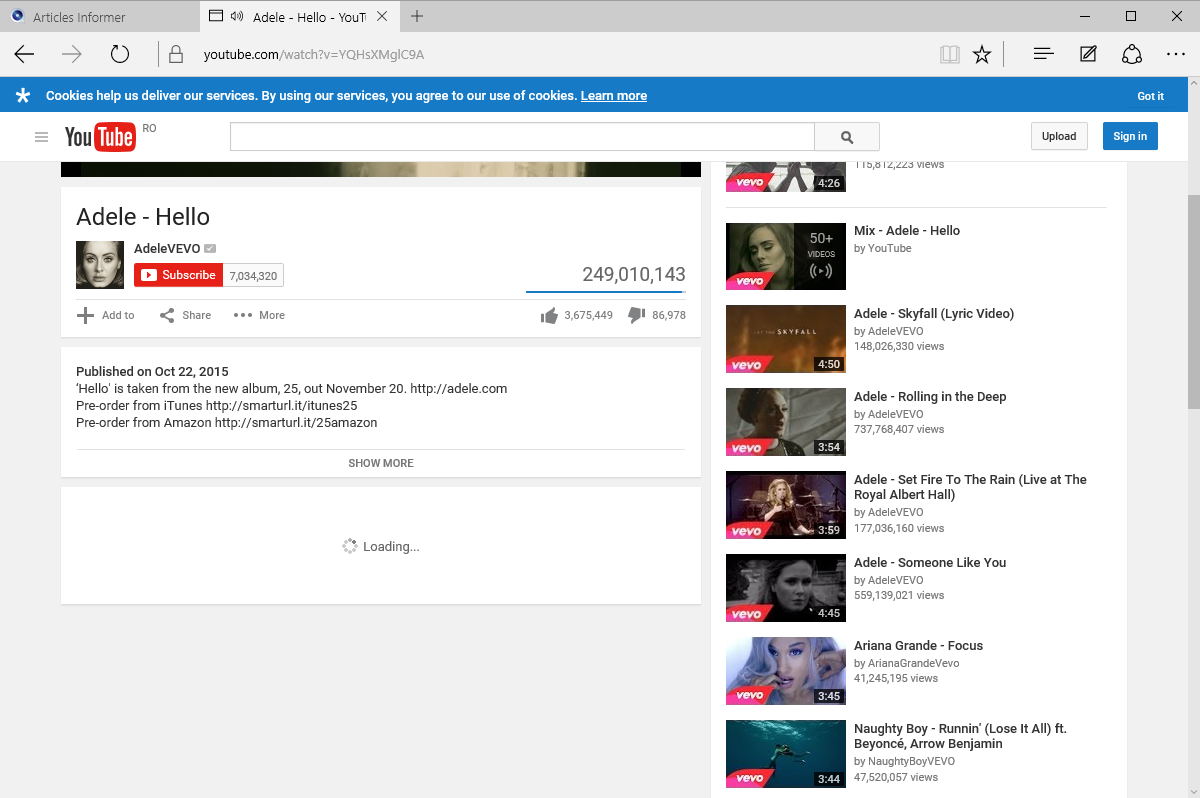Open reading view in Edge
The image size is (1200, 798).
tap(949, 54)
